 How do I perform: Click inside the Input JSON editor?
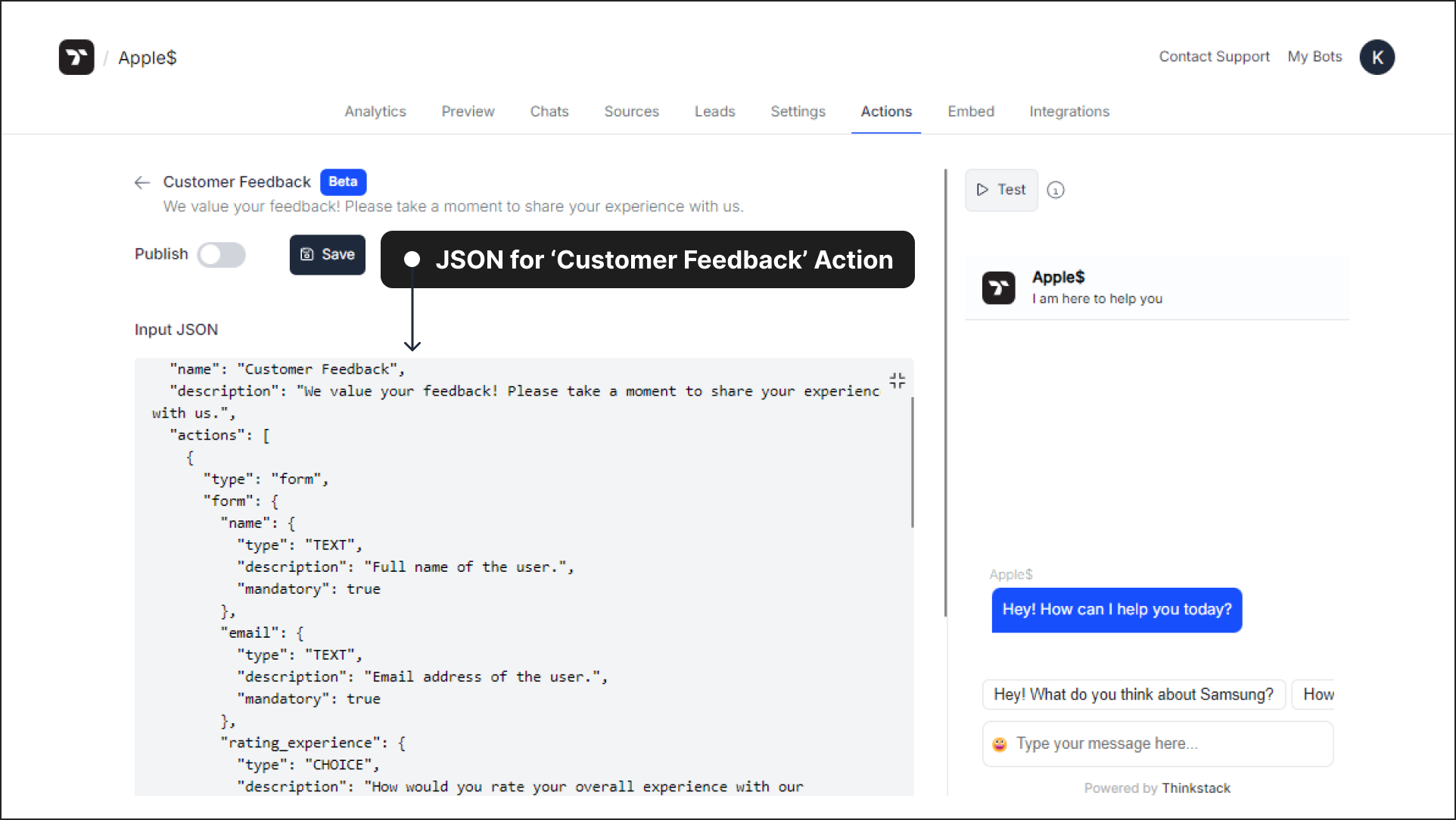pyautogui.click(x=524, y=576)
